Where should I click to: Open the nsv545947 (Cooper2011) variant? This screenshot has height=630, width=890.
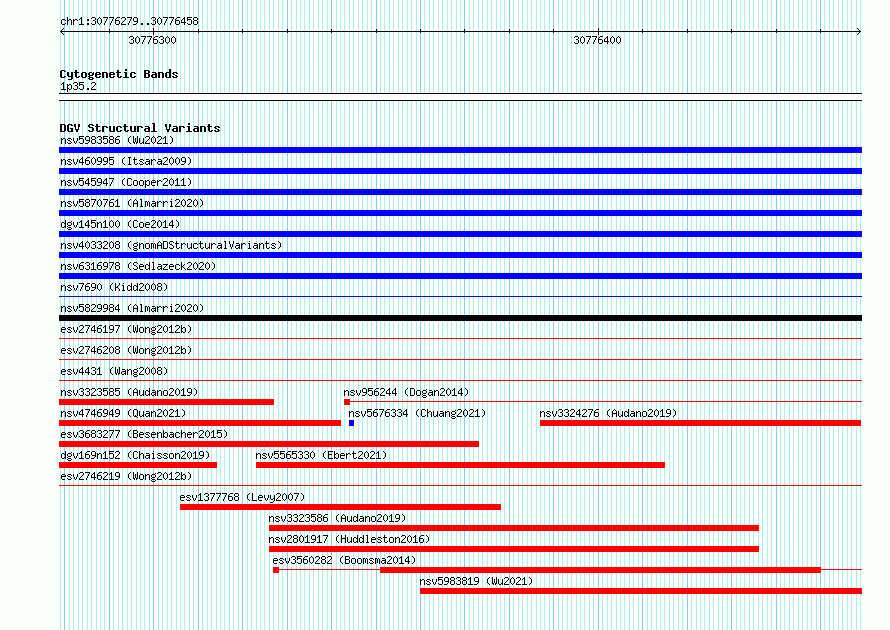[126, 182]
